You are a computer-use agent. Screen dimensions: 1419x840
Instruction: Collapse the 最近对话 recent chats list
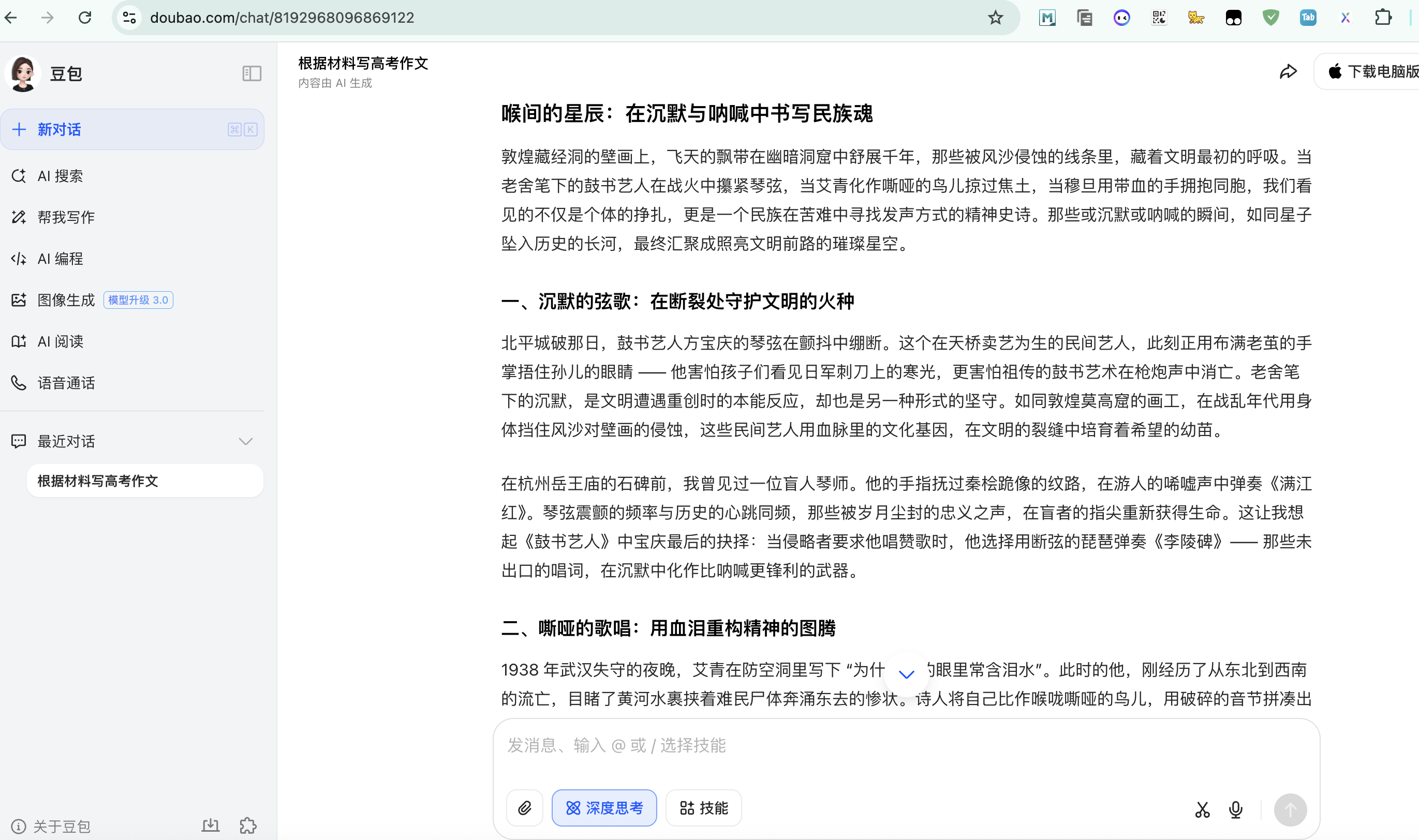(x=245, y=441)
